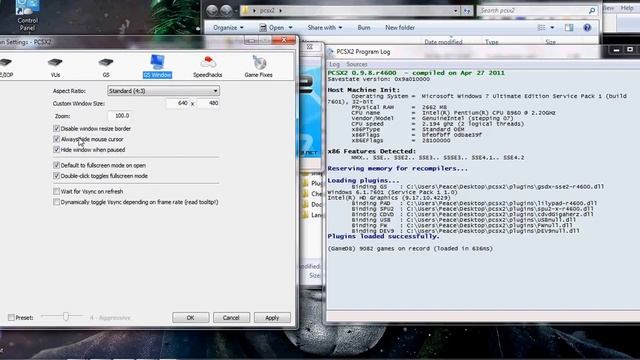Image resolution: width=640 pixels, height=360 pixels.
Task: Toggle Always hide mouse cursor
Action: coord(56,139)
